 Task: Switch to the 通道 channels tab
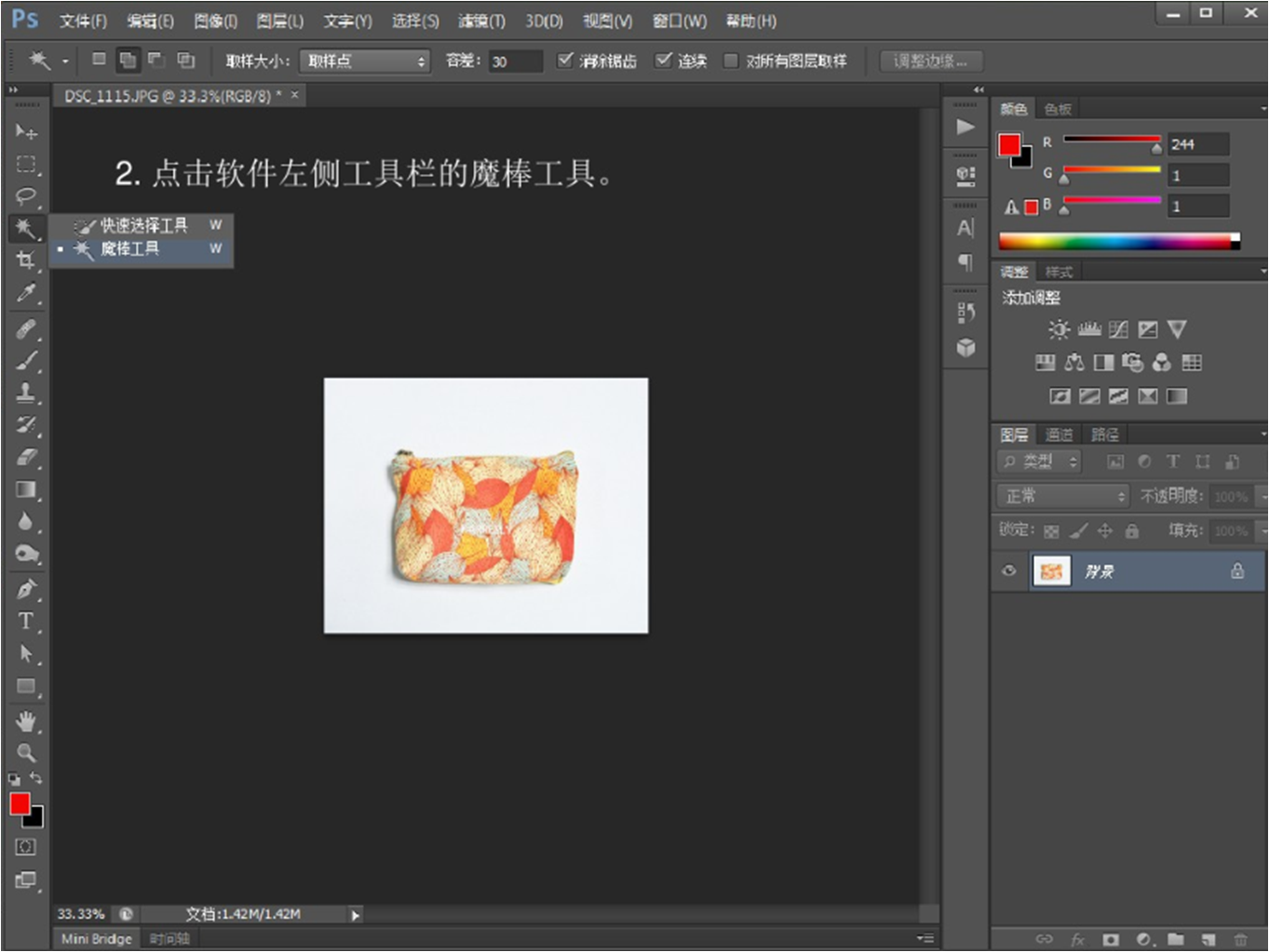coord(1060,435)
